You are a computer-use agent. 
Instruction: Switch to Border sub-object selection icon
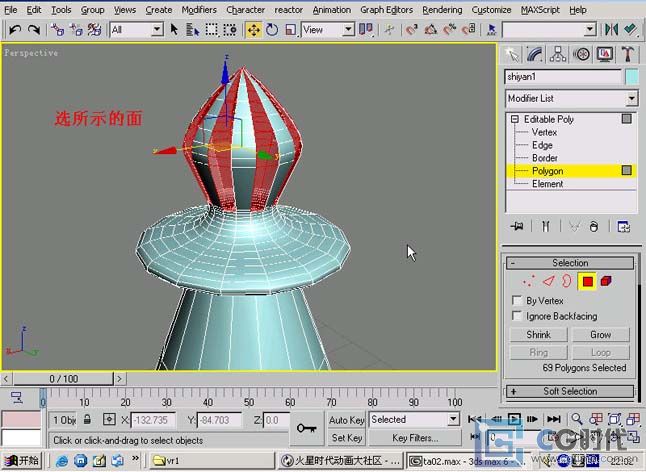567,281
